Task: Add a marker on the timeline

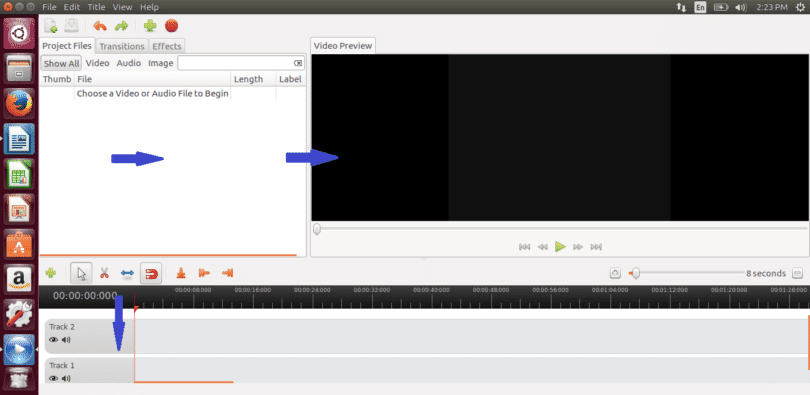Action: 181,273
